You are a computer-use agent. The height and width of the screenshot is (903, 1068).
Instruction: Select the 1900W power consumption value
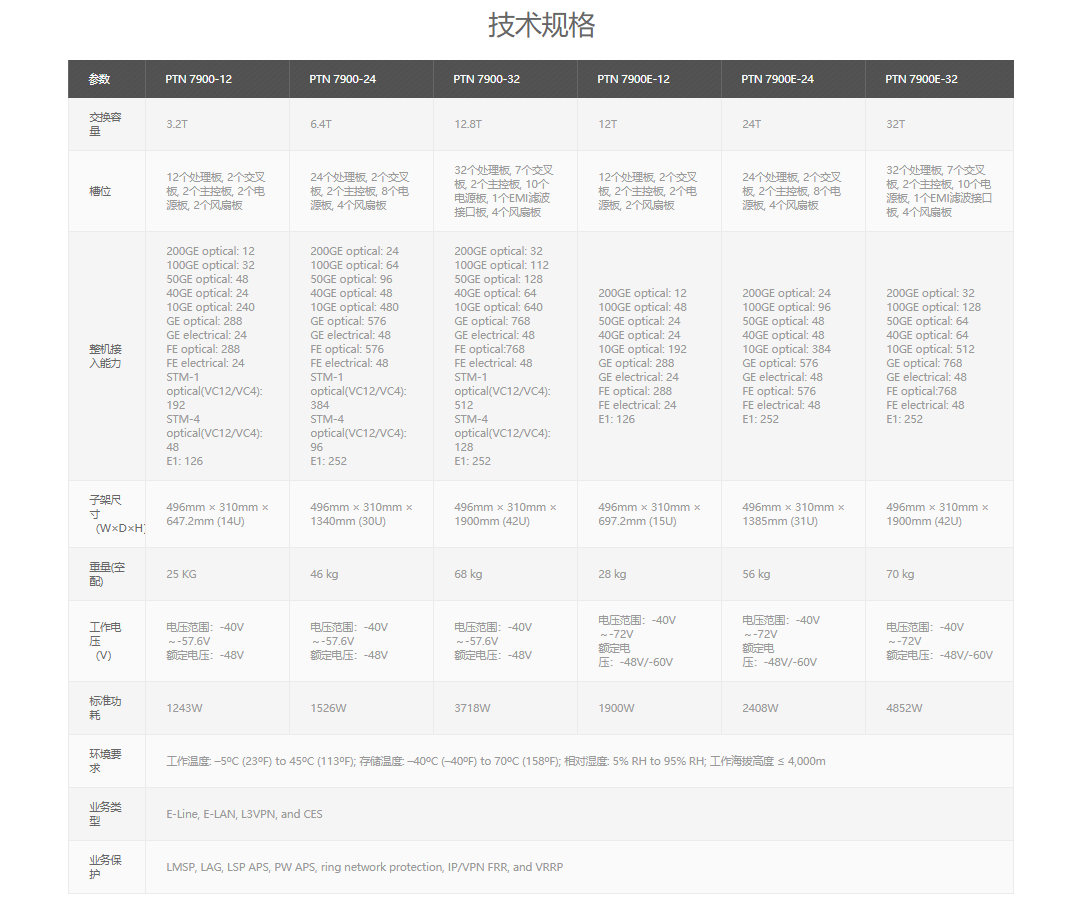[616, 708]
